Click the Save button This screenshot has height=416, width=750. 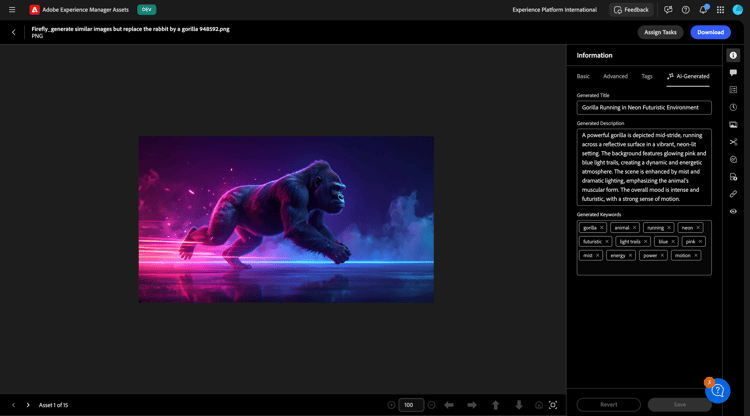click(x=680, y=405)
